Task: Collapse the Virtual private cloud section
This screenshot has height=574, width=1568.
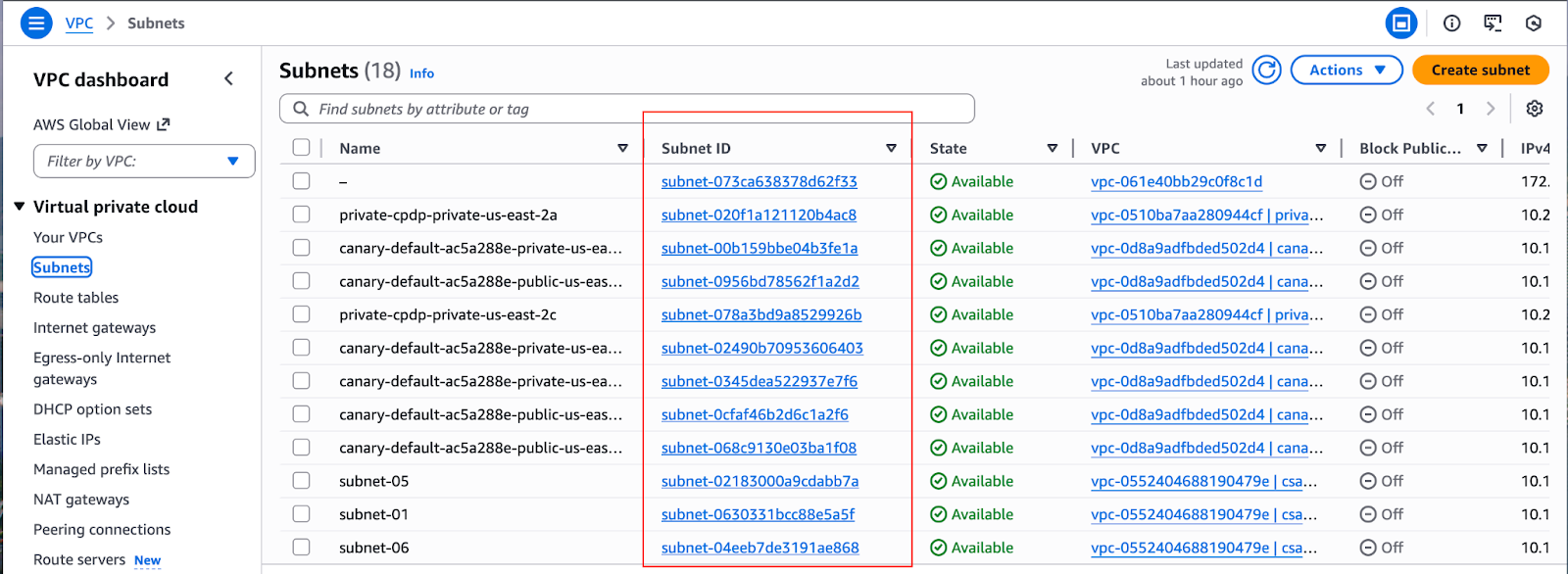Action: pyautogui.click(x=20, y=207)
